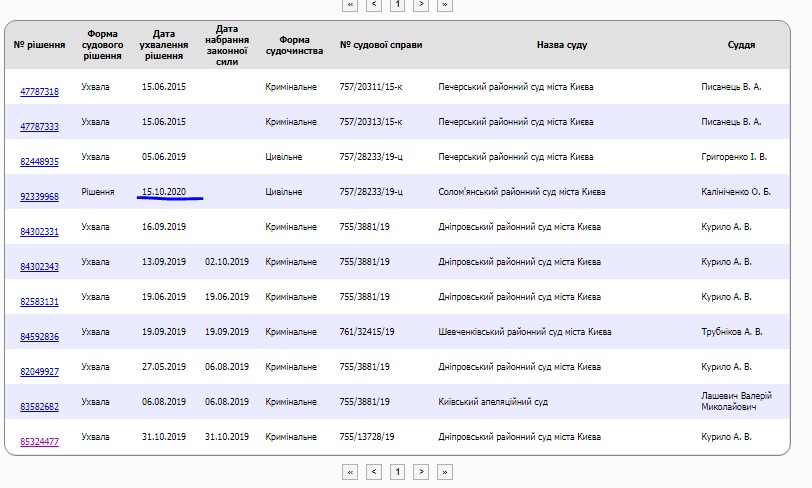Click the "Назва суду" column header
812x488 pixels.
561,45
